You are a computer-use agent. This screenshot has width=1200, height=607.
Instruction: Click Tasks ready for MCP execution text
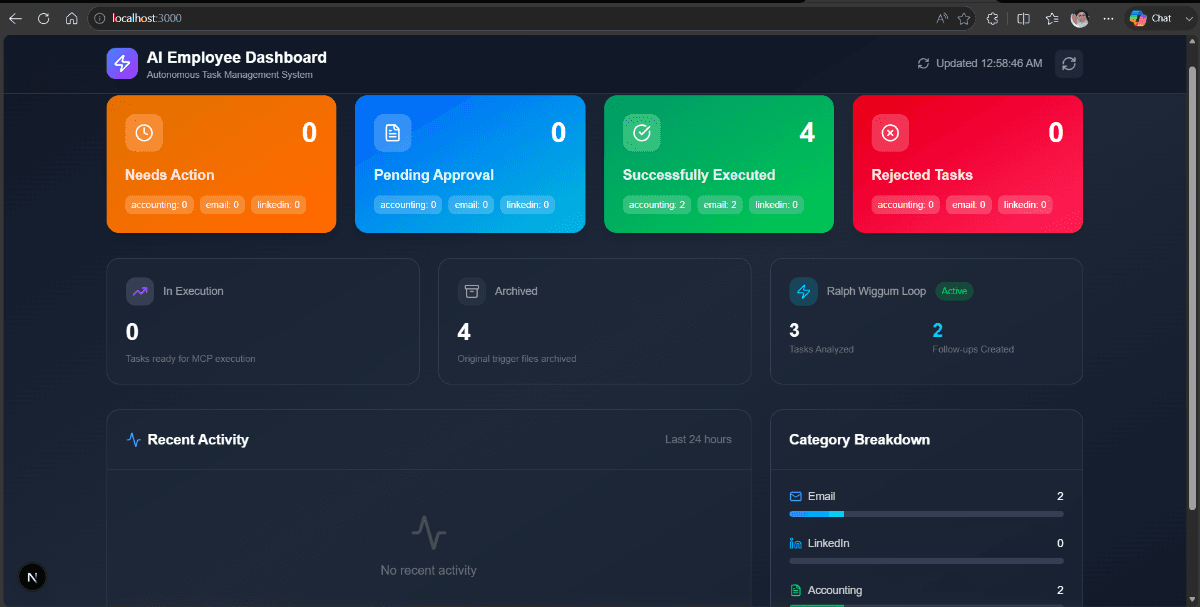[x=191, y=358]
